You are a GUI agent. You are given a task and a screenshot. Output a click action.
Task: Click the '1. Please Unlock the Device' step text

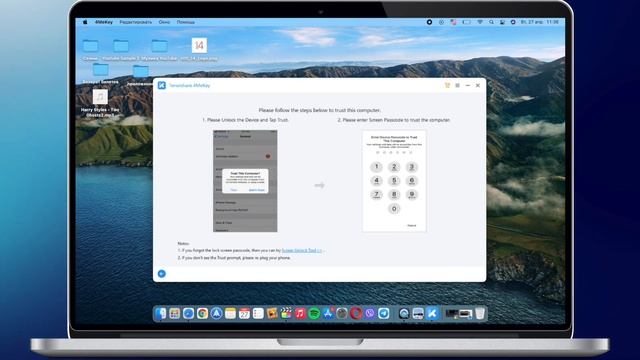(245, 120)
